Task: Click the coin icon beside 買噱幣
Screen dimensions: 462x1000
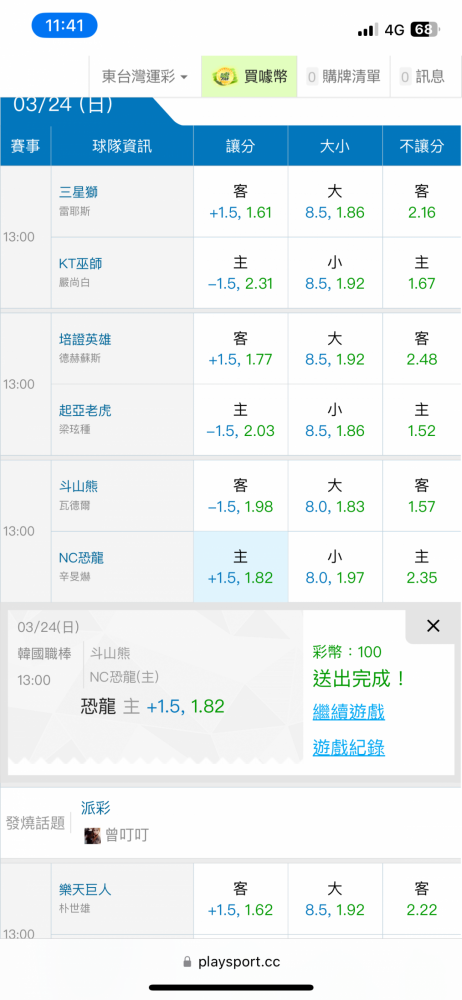Action: pos(225,77)
